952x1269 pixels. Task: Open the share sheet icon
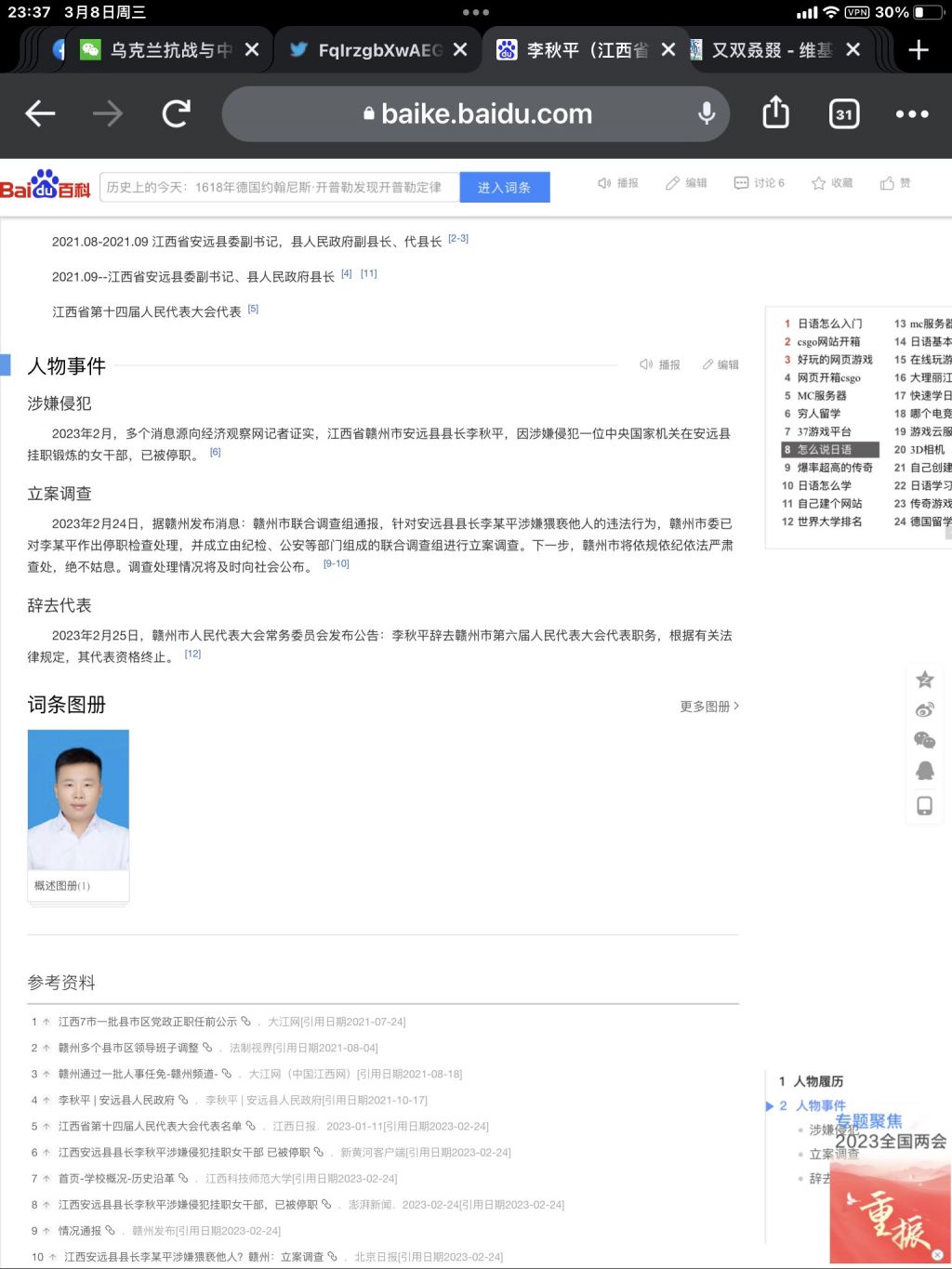(775, 113)
